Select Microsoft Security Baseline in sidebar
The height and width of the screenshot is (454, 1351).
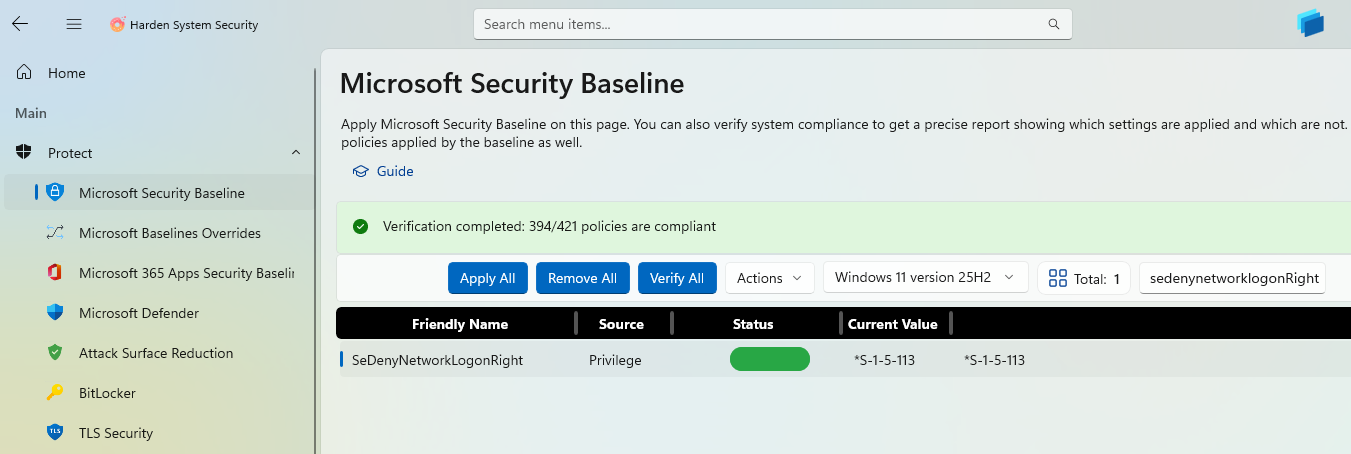pos(158,193)
